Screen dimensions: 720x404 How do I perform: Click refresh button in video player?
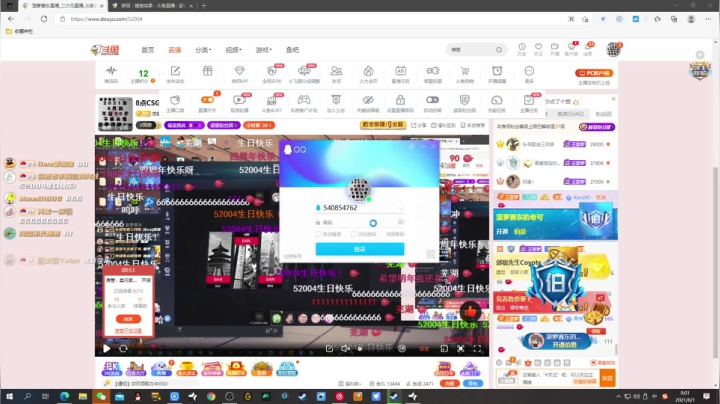coord(123,349)
